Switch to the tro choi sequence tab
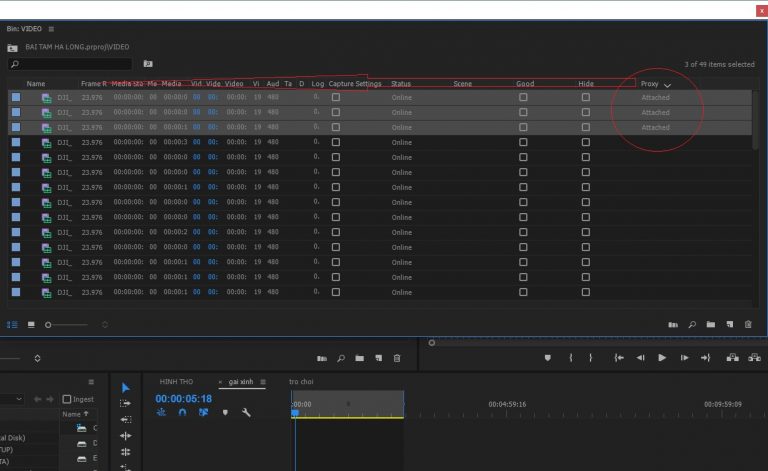 click(x=301, y=382)
